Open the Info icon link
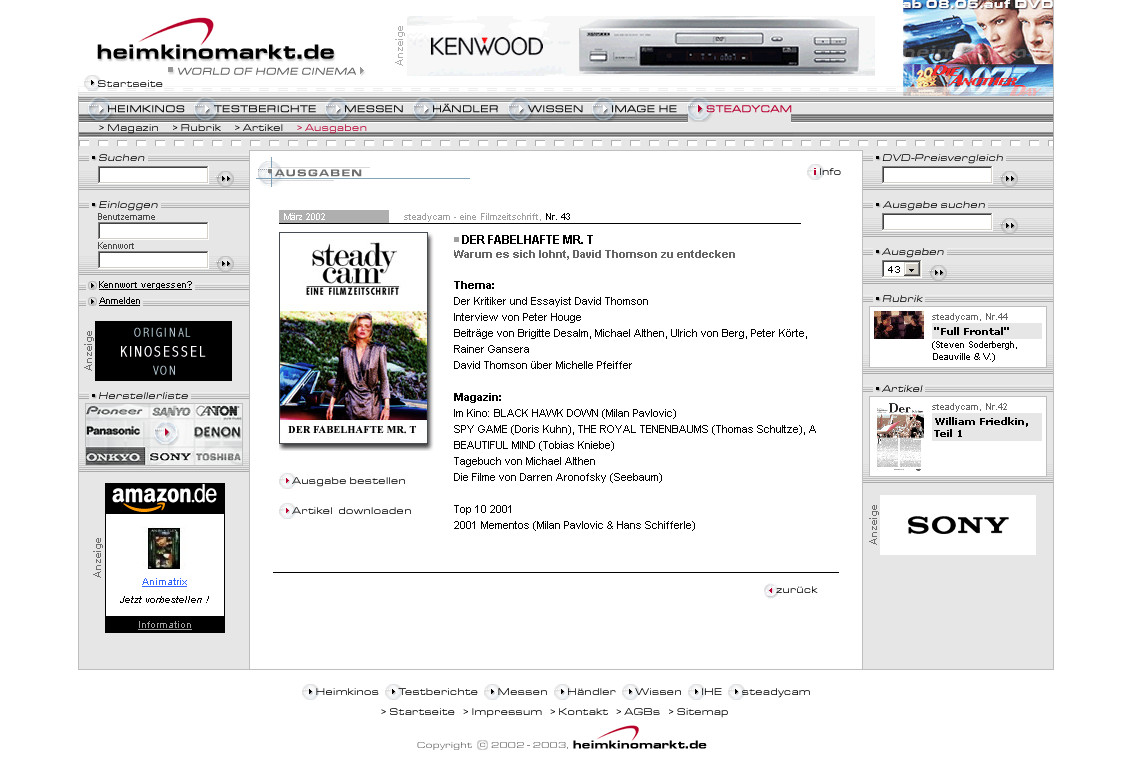This screenshot has width=1132, height=763. pos(825,172)
